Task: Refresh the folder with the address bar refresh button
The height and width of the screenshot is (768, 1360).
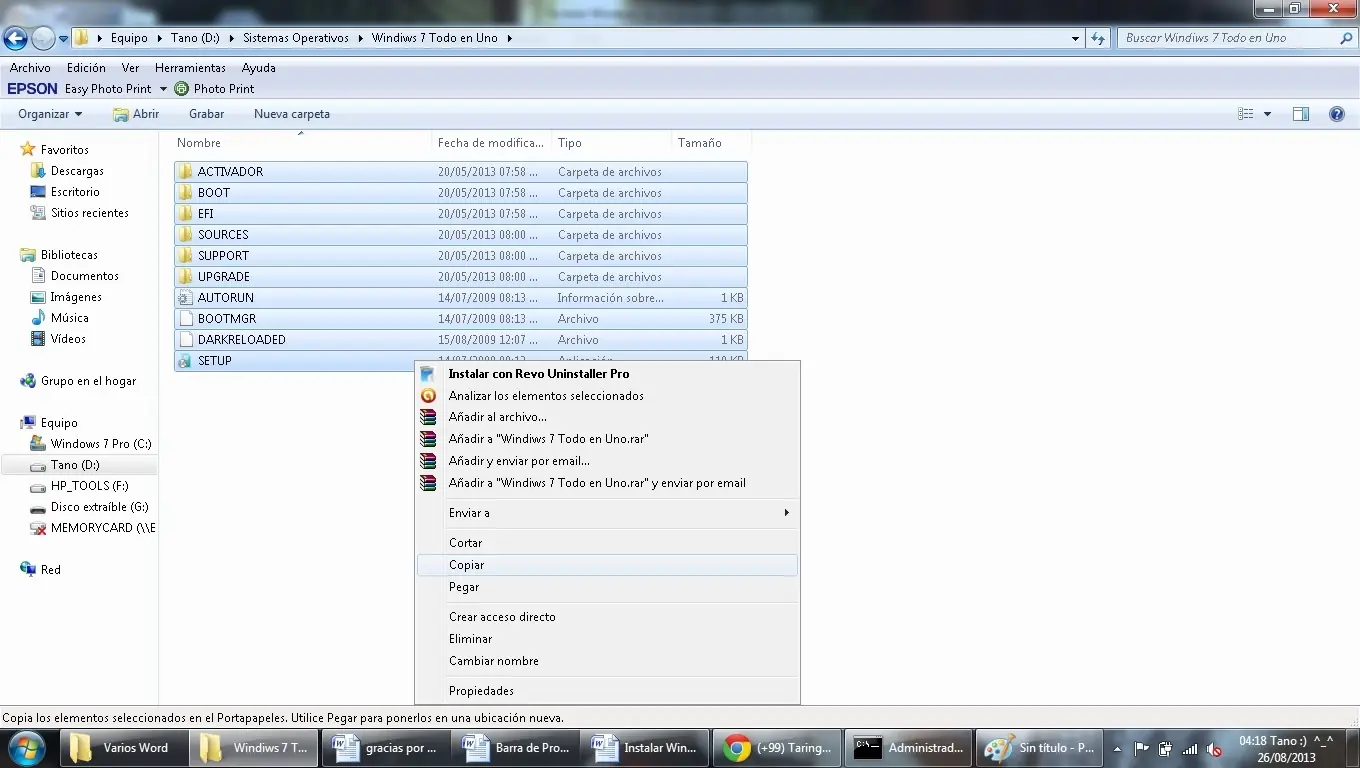Action: pos(1098,38)
